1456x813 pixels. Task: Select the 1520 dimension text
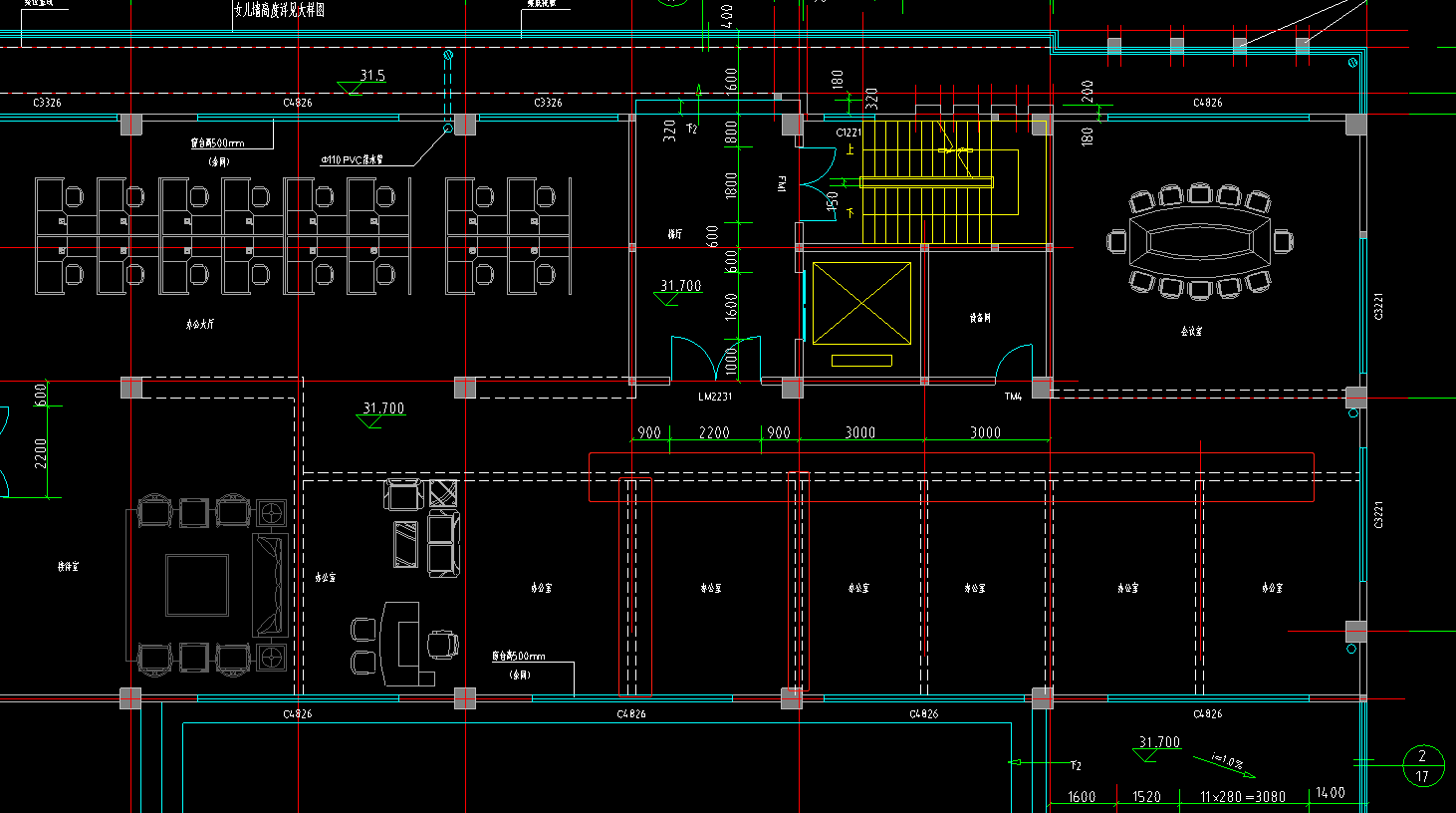[1146, 796]
